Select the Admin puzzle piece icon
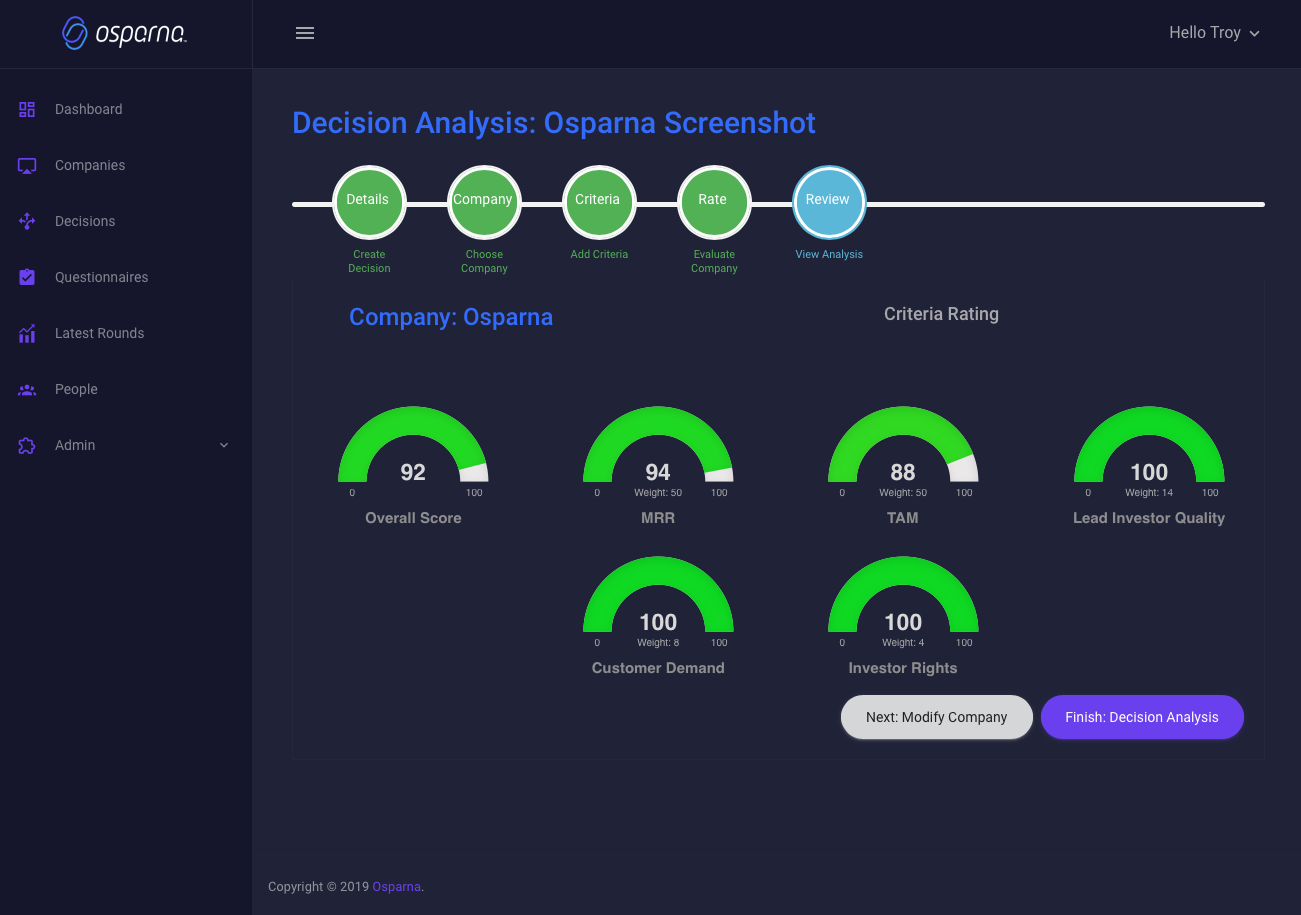The height and width of the screenshot is (915, 1301). coord(27,445)
